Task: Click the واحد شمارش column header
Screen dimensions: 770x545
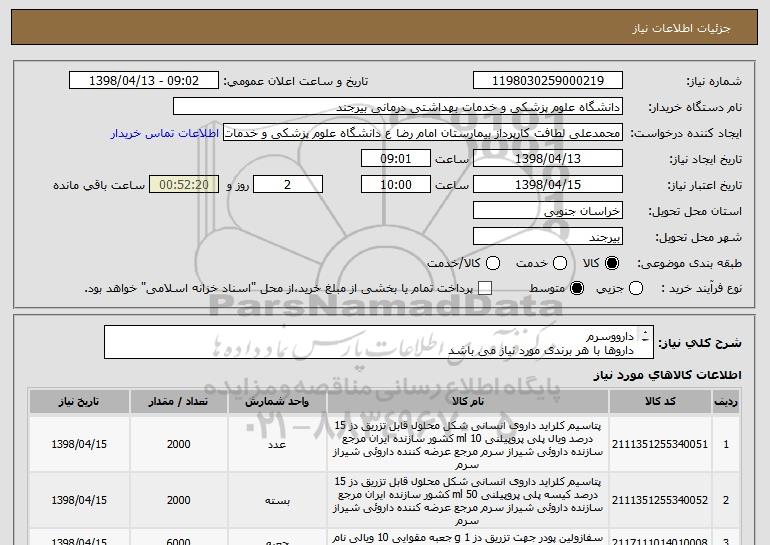Action: click(x=277, y=402)
